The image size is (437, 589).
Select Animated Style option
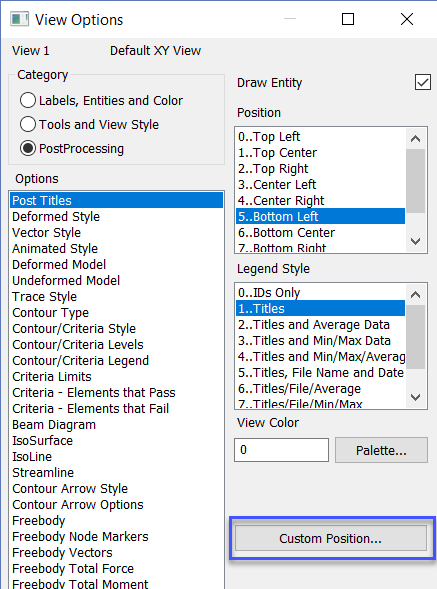(x=116, y=249)
